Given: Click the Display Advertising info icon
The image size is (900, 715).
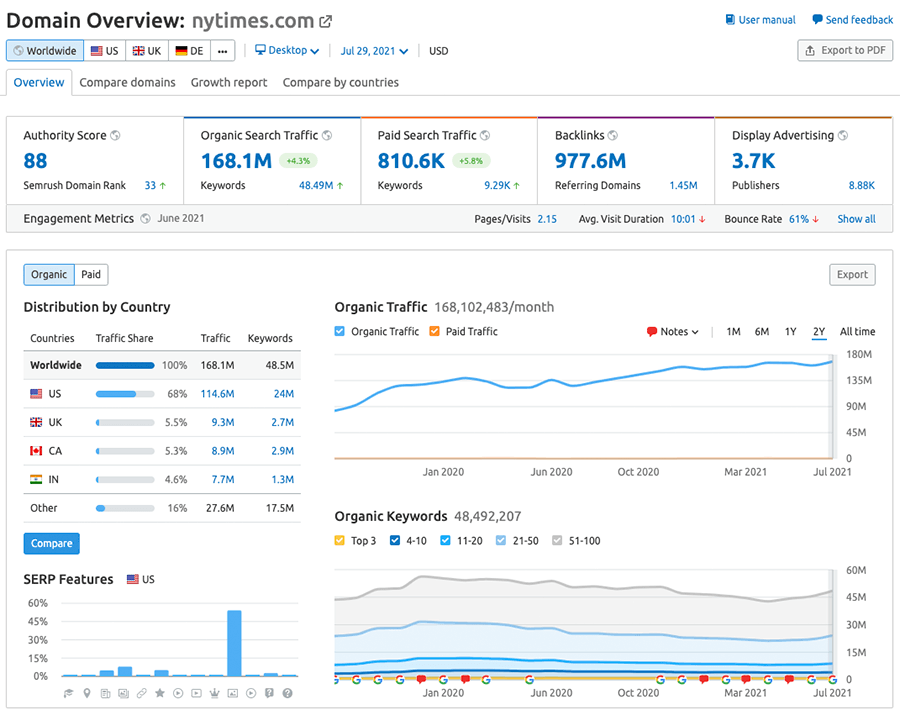Looking at the screenshot, I should [x=843, y=135].
